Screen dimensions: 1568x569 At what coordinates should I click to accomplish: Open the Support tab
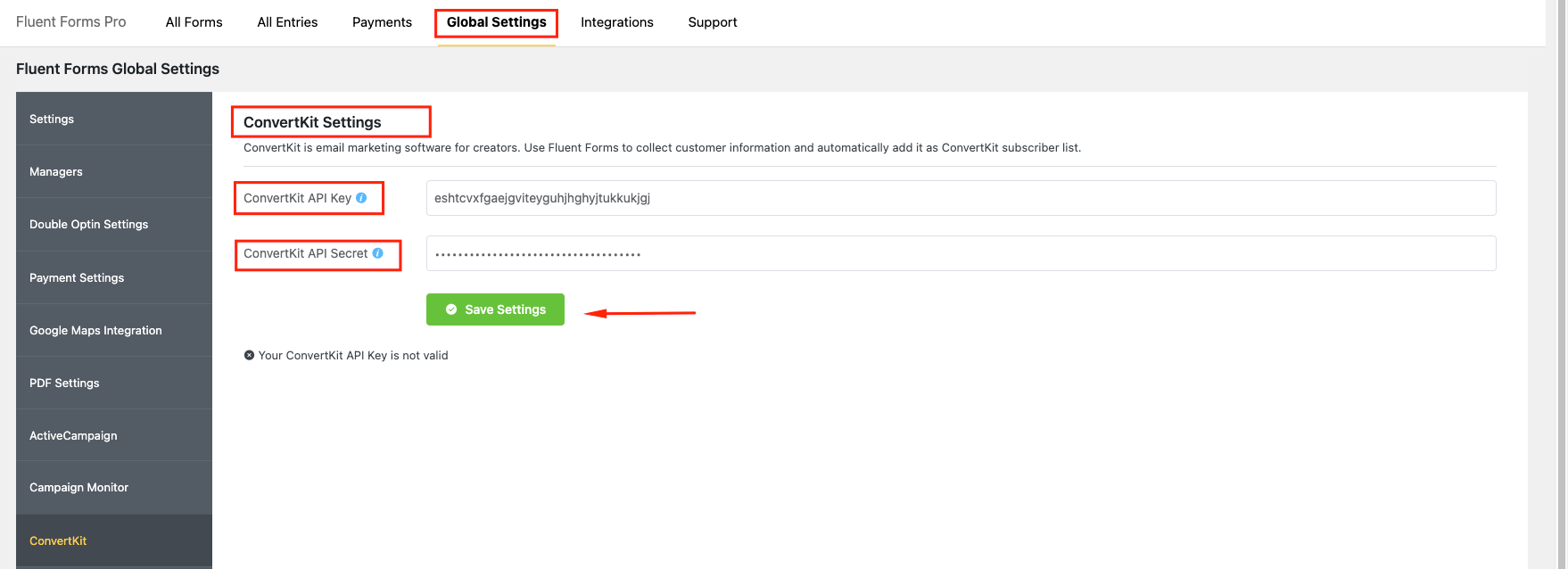712,22
